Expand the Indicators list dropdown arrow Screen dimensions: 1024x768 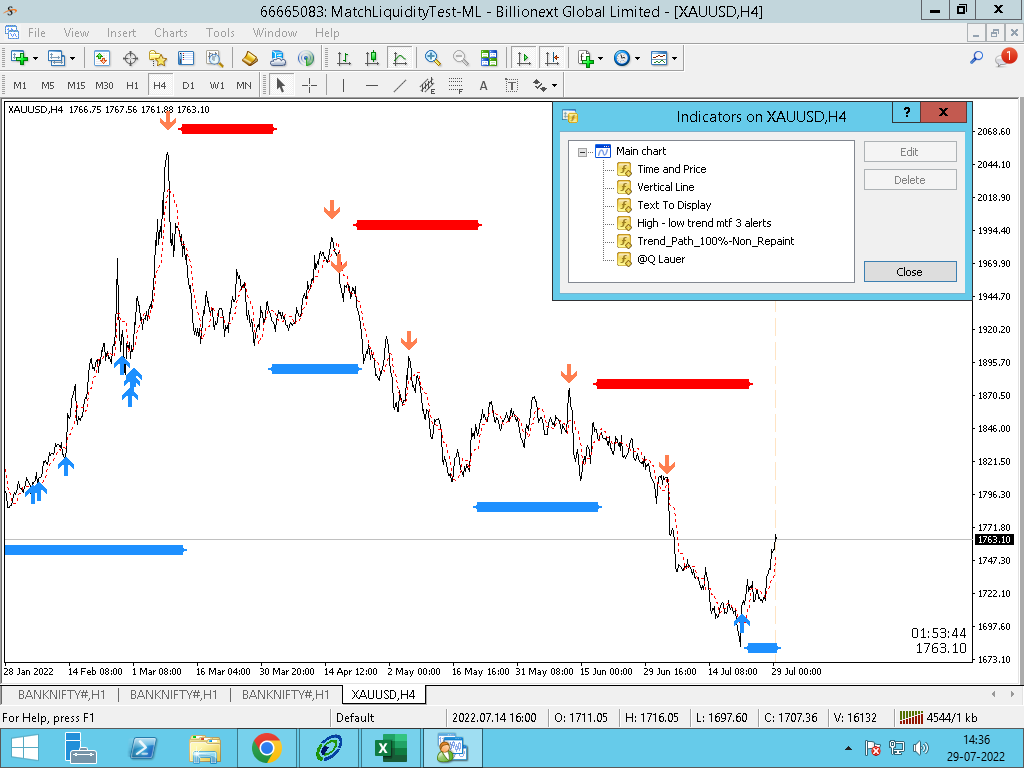click(x=600, y=59)
